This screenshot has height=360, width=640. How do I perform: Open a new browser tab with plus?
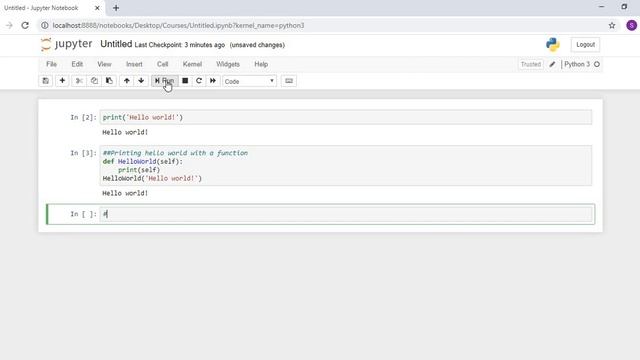pos(116,8)
